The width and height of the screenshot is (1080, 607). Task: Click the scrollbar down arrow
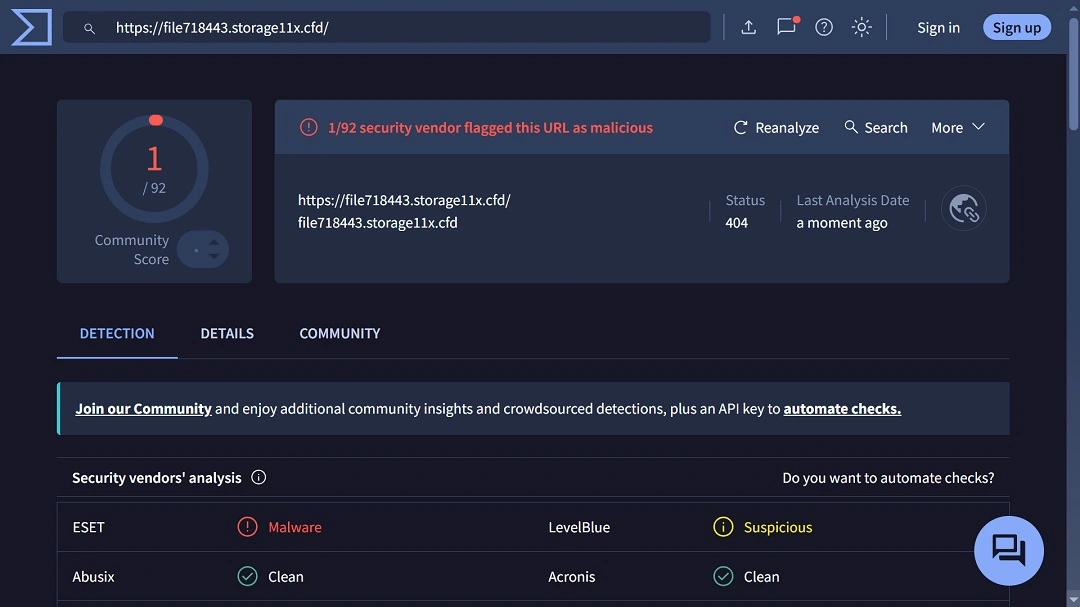click(x=1073, y=601)
